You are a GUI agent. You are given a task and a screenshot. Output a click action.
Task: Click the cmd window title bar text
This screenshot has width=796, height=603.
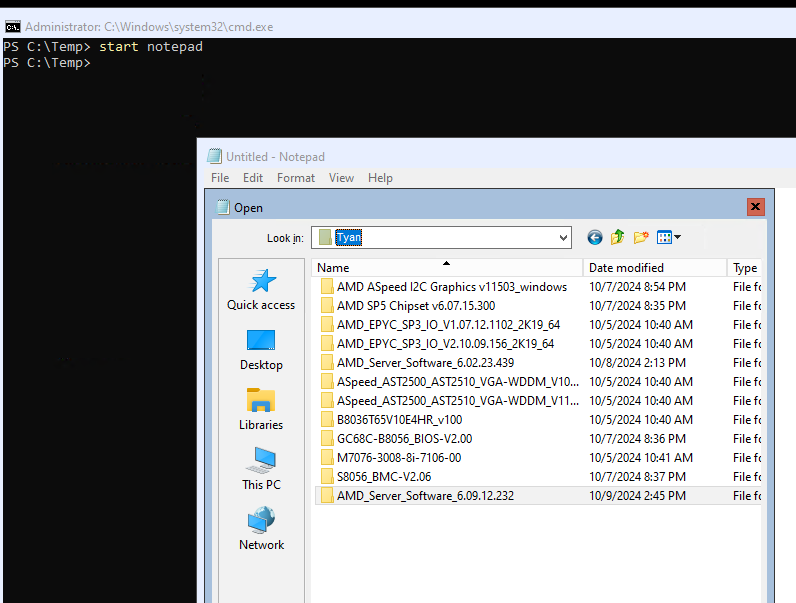coord(149,26)
